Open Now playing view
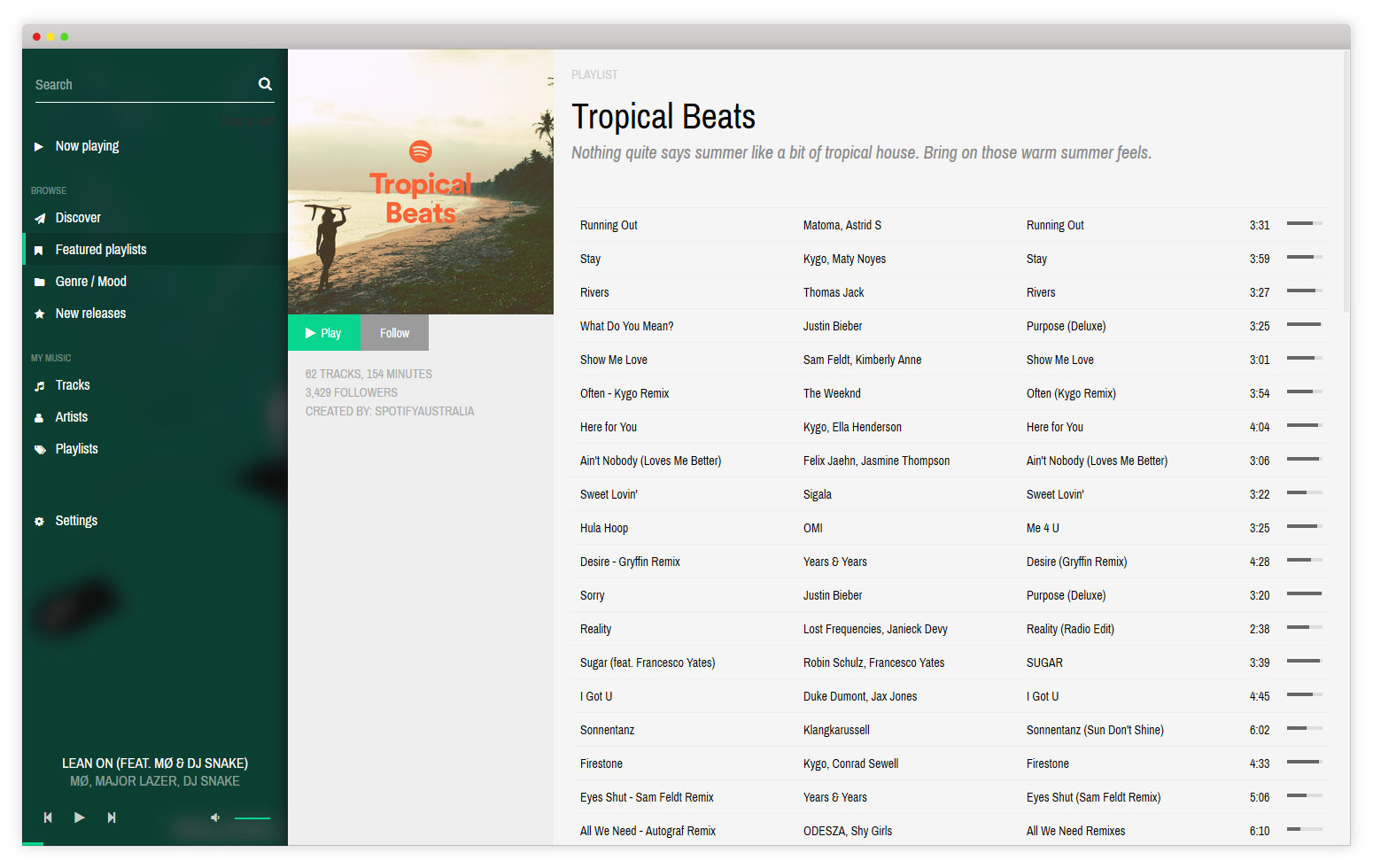The image size is (1373, 868). [87, 146]
